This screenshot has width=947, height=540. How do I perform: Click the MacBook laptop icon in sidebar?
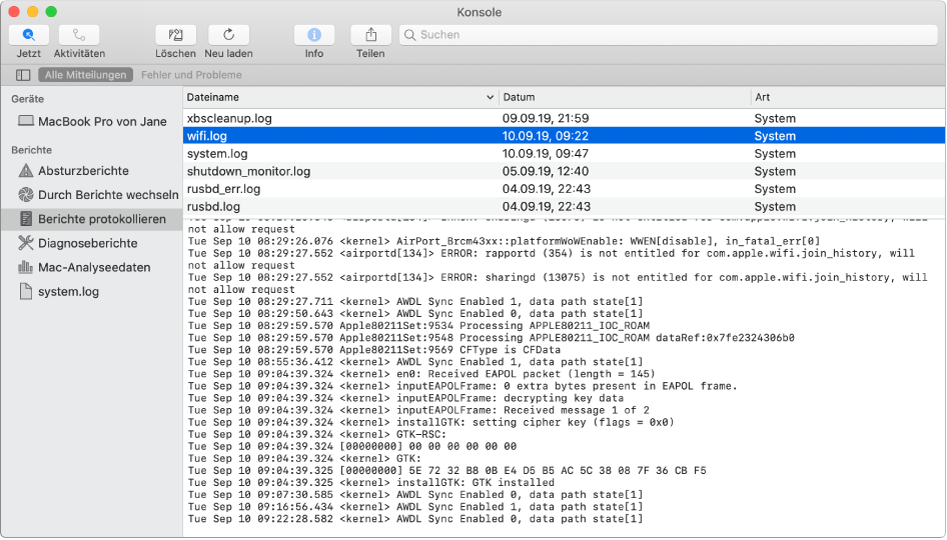pyautogui.click(x=25, y=121)
